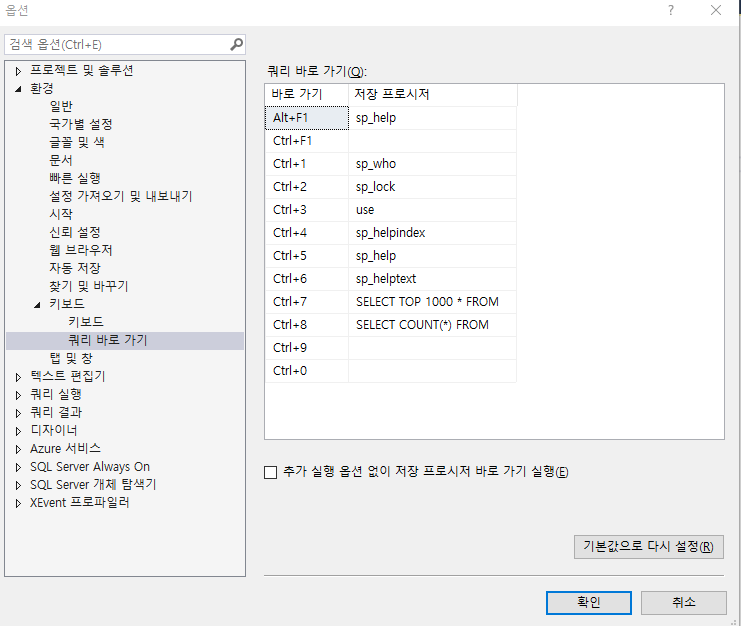The width and height of the screenshot is (741, 626).
Task: Expand SQL Server Always On arrow
Action: 18,467
